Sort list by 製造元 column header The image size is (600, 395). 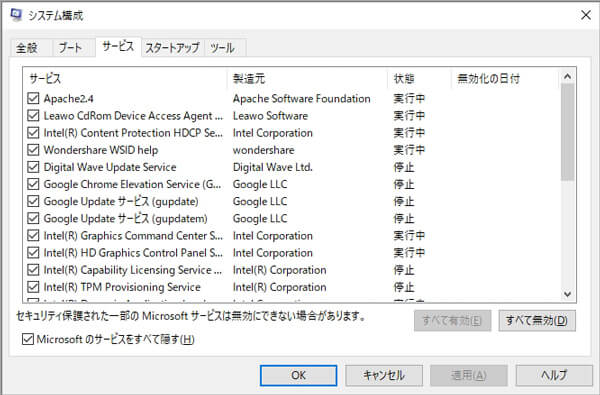point(307,78)
